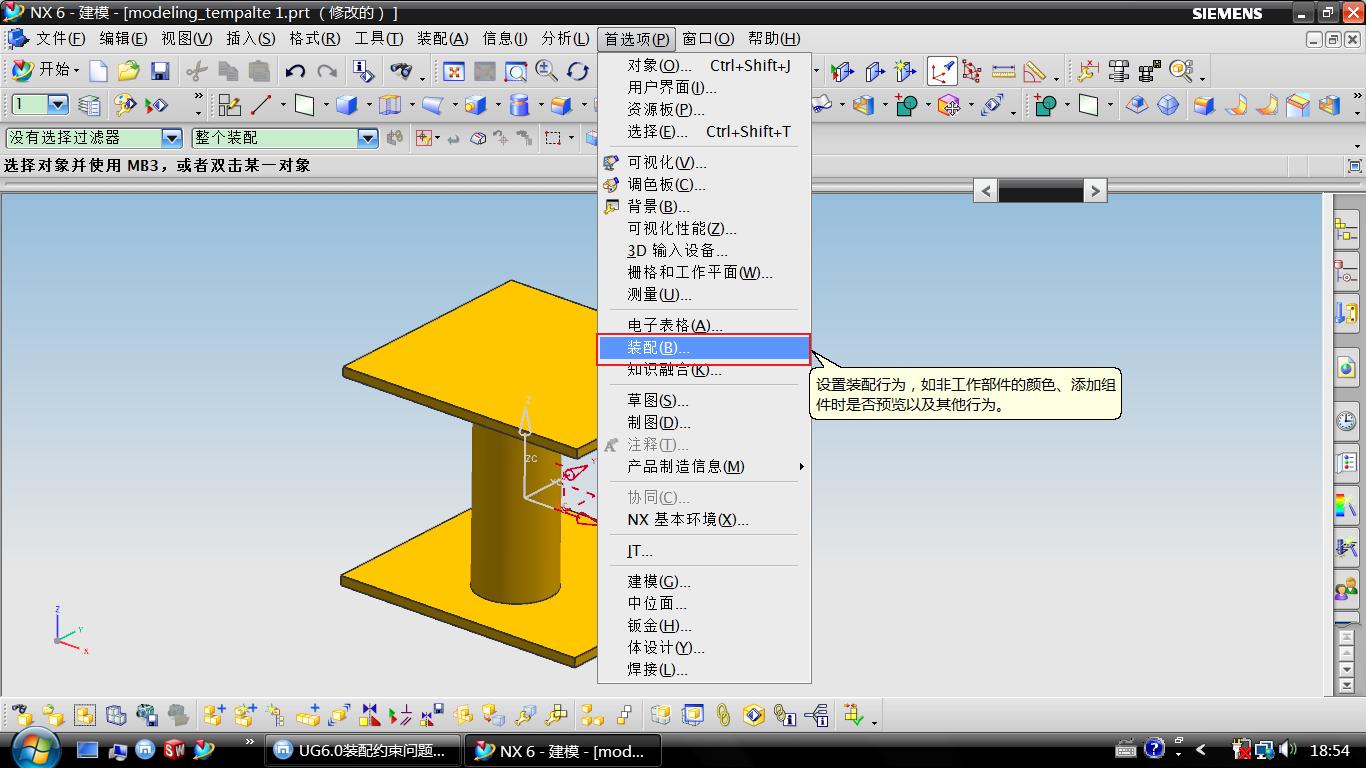Create a datum plane with its icon

tap(305, 105)
